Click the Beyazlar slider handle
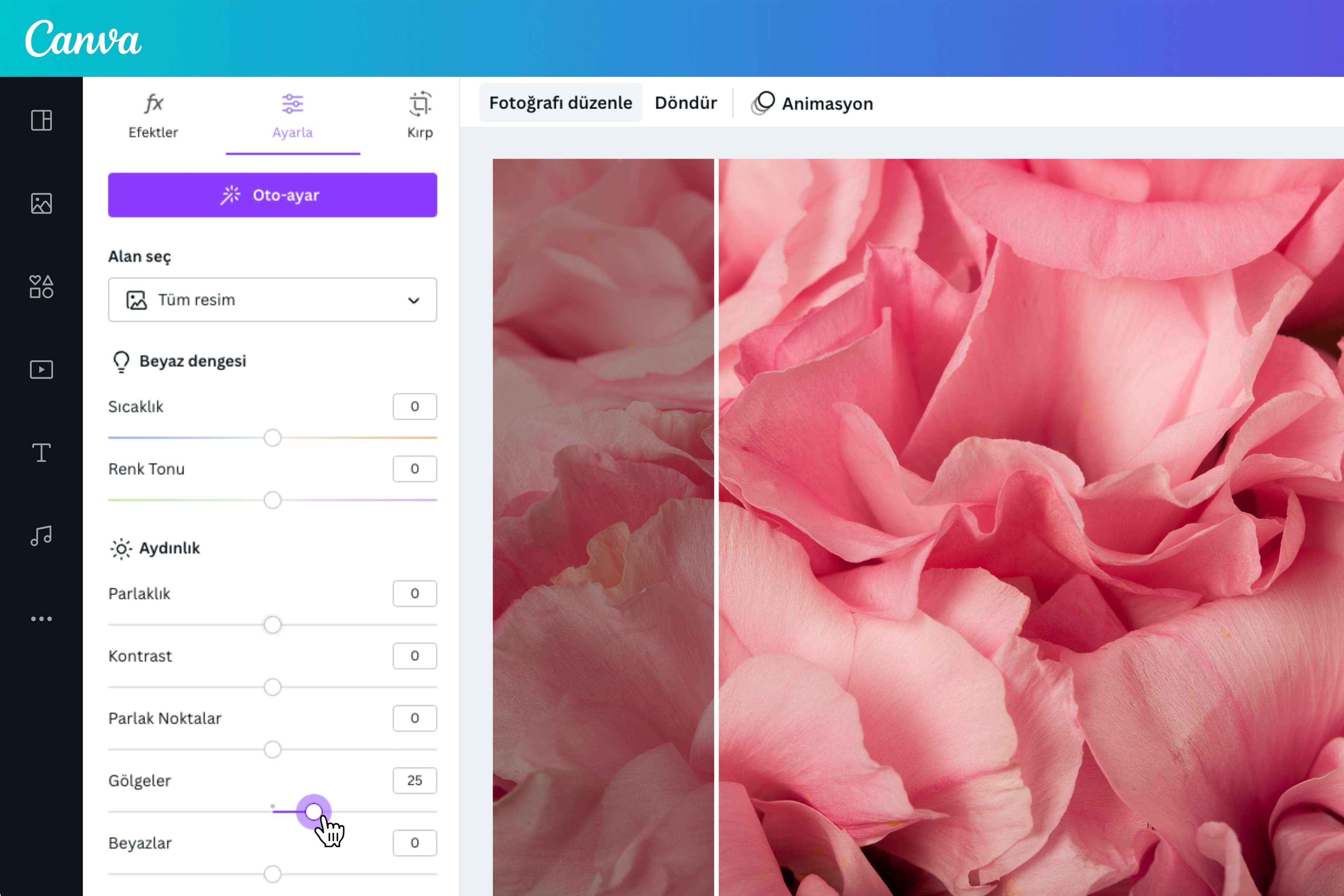The height and width of the screenshot is (896, 1344). [273, 874]
